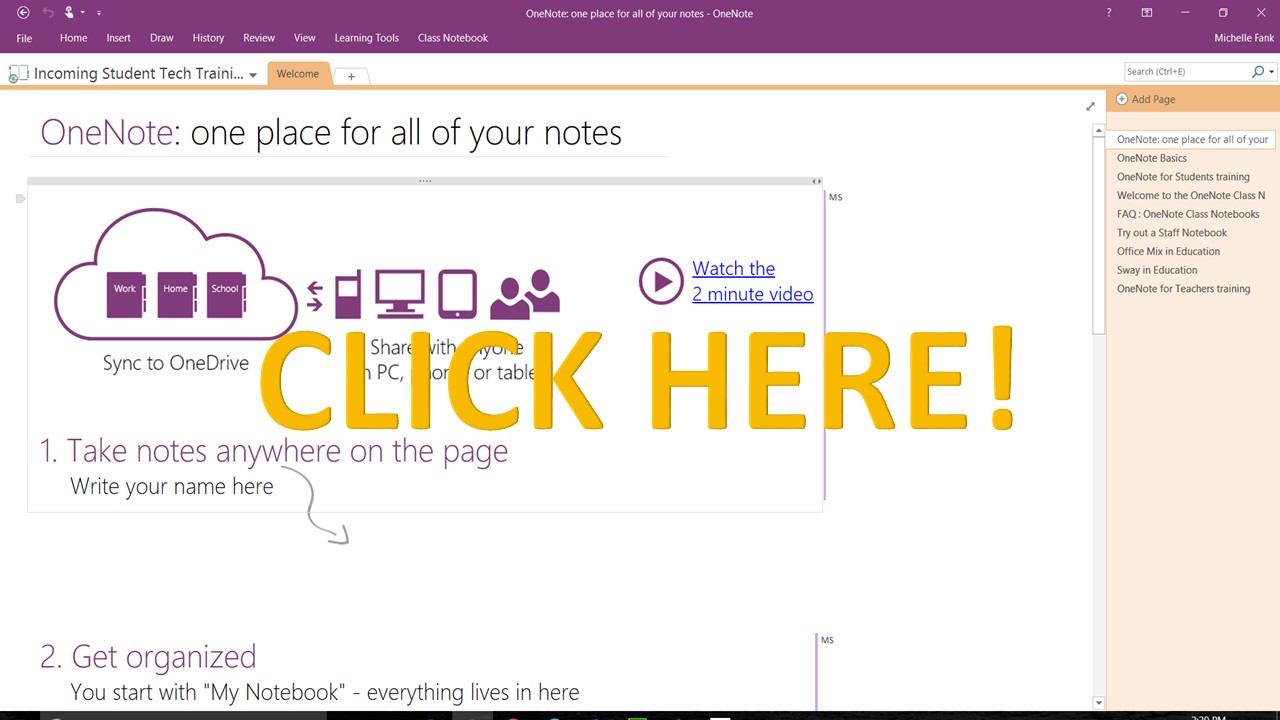The width and height of the screenshot is (1280, 720).
Task: Click the Ribbon Display Options icon
Action: [1147, 13]
